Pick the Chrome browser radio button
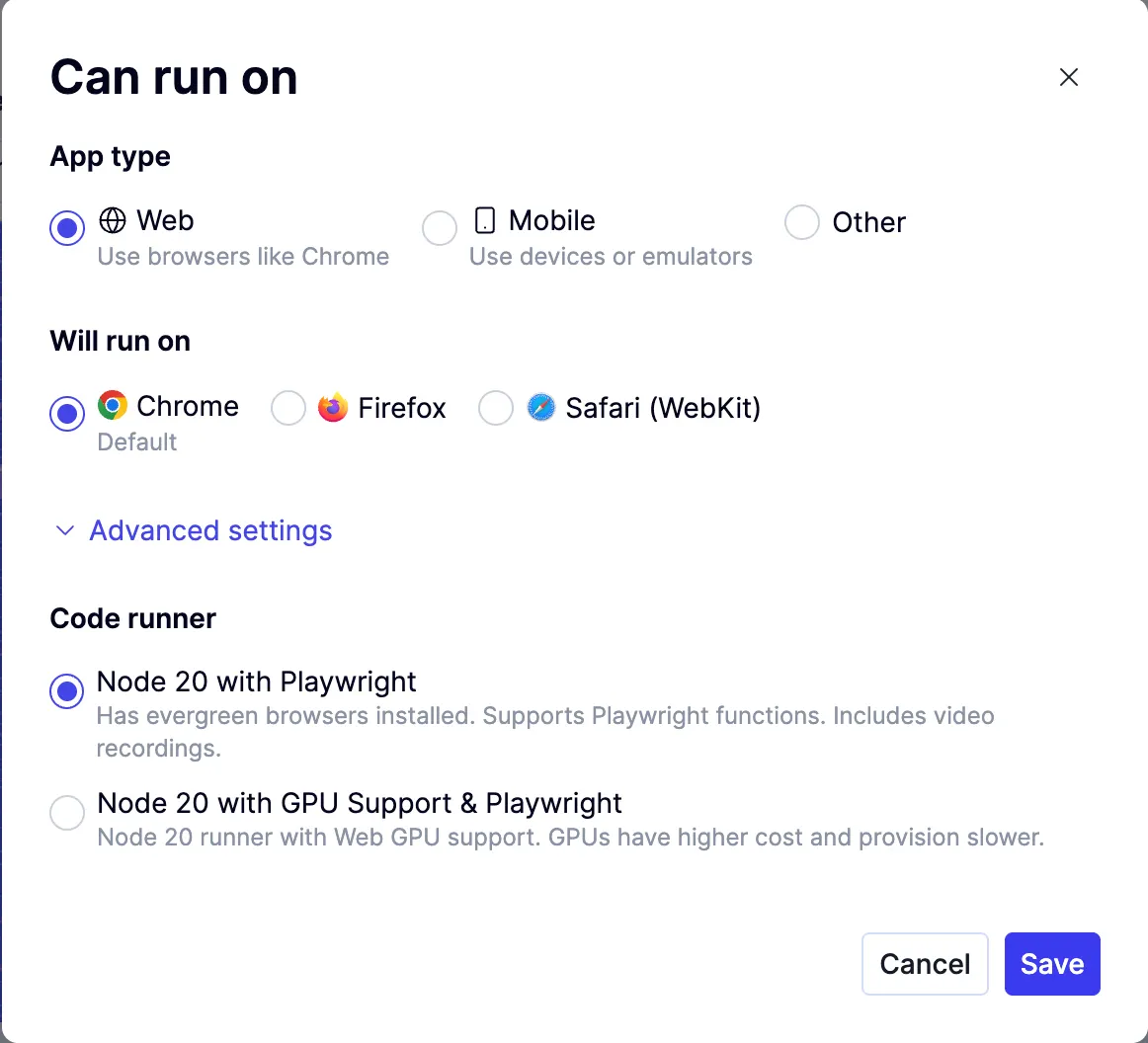 [x=67, y=413]
